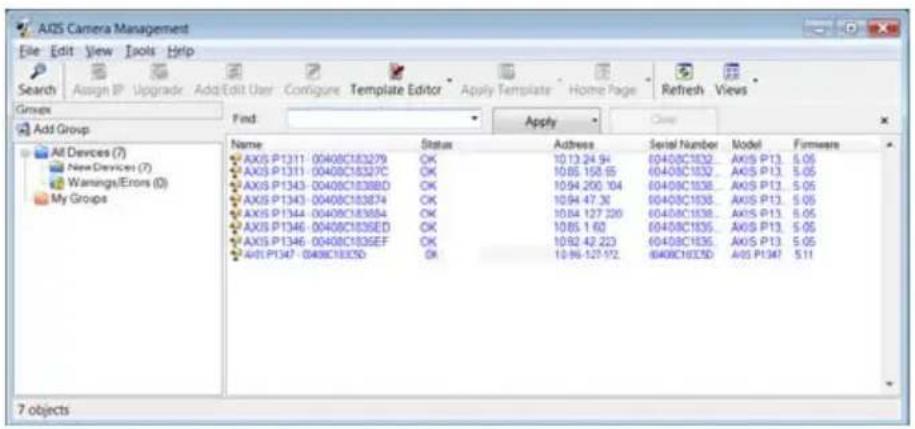Click the camera icon beside AXIS P1344
Image resolution: width=915 pixels, height=429 pixels.
coord(236,214)
